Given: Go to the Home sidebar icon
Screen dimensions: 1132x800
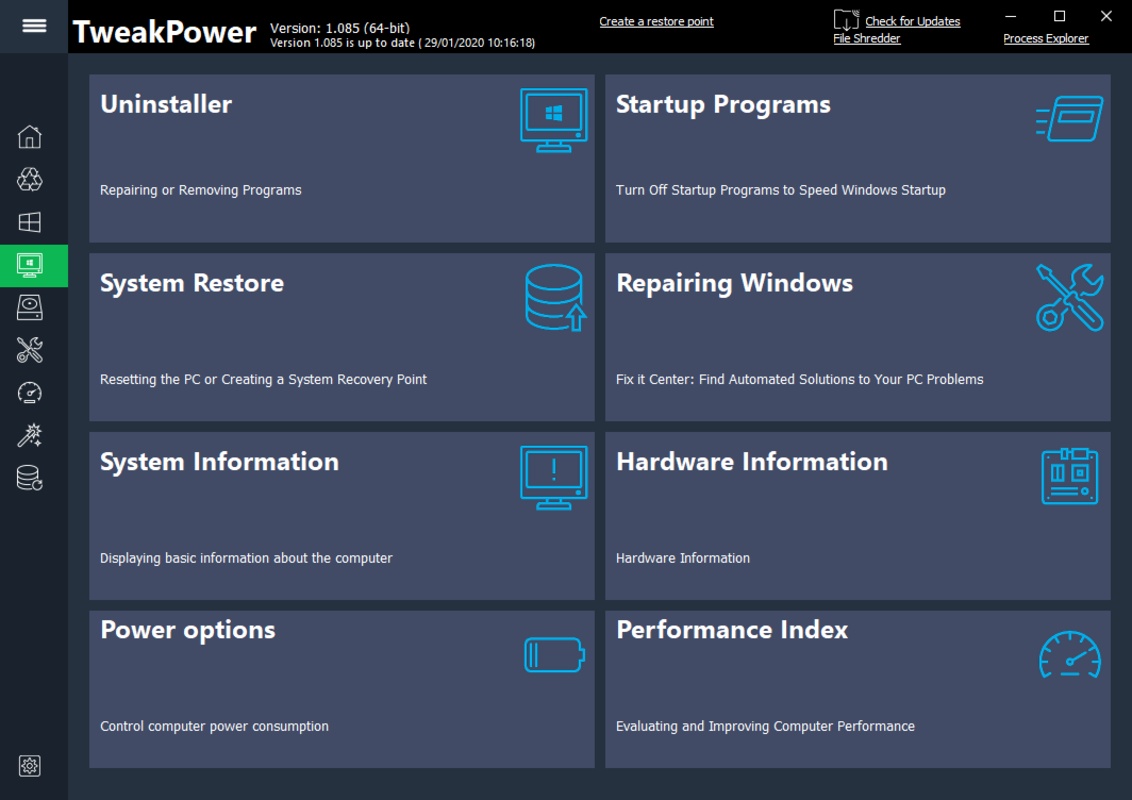Looking at the screenshot, I should click(30, 137).
